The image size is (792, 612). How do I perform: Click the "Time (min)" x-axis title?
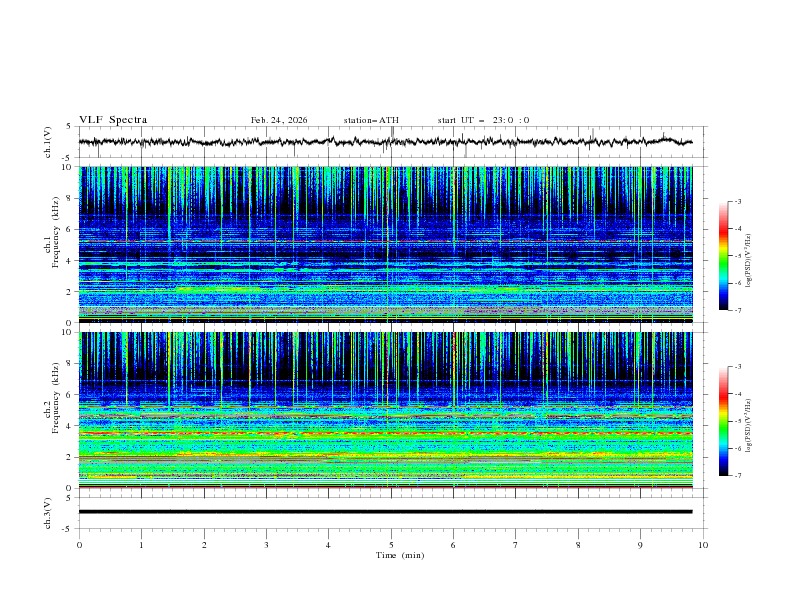[x=400, y=555]
